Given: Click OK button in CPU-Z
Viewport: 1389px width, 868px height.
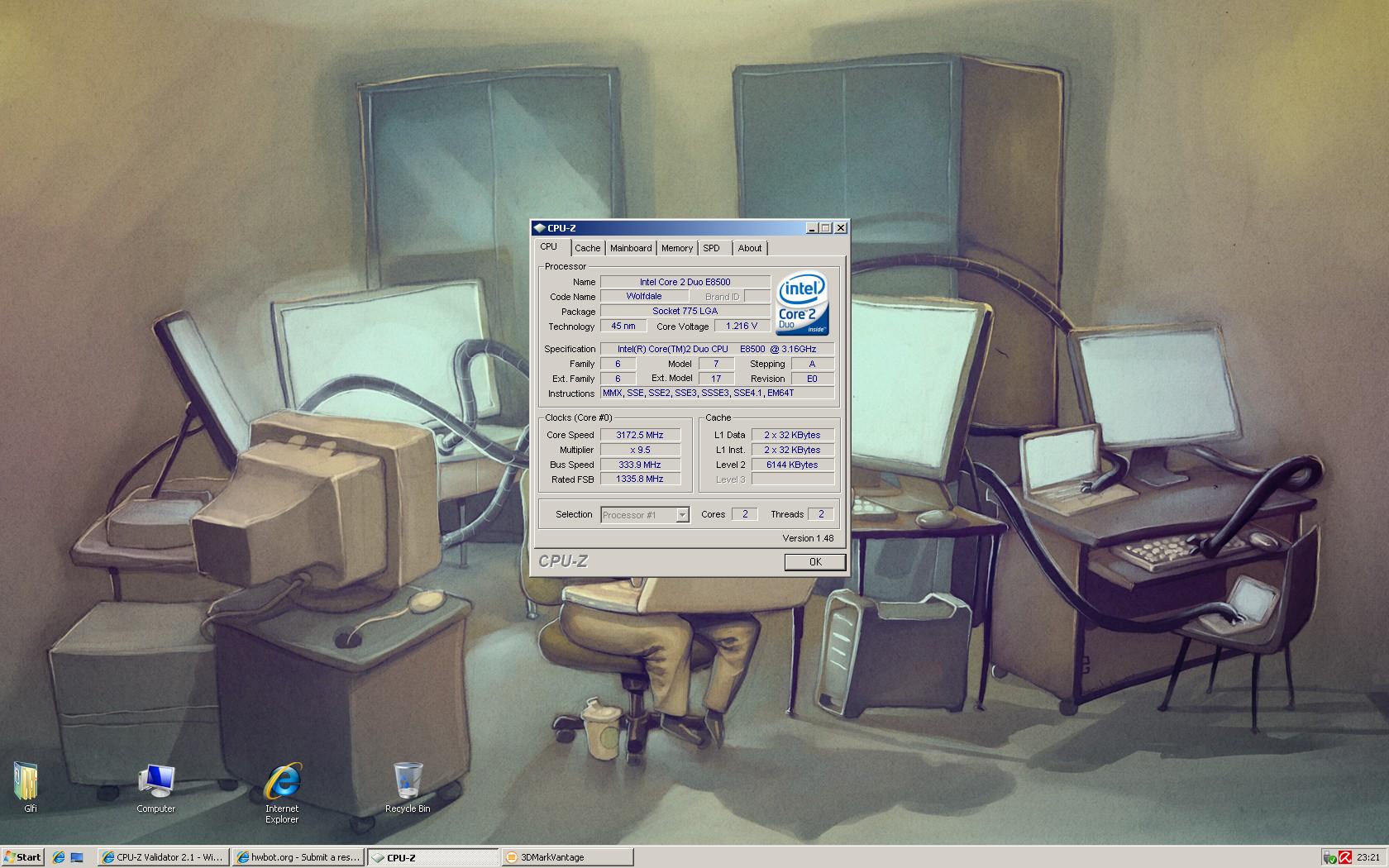Looking at the screenshot, I should (815, 562).
